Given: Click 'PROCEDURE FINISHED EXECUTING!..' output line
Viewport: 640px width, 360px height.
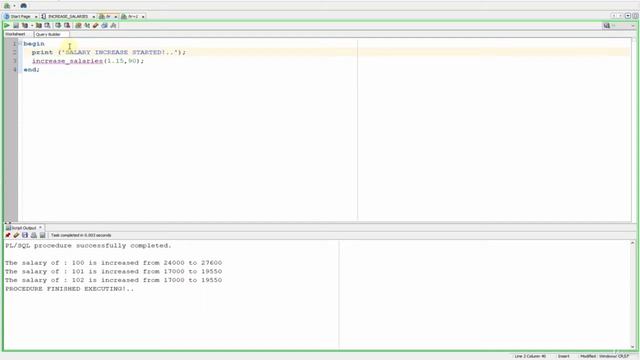Looking at the screenshot, I should pos(69,289).
